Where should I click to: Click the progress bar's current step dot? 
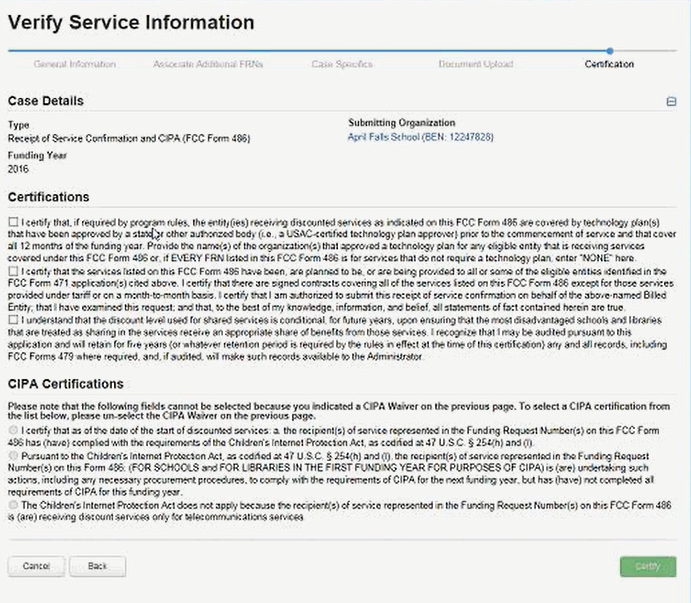pos(610,50)
